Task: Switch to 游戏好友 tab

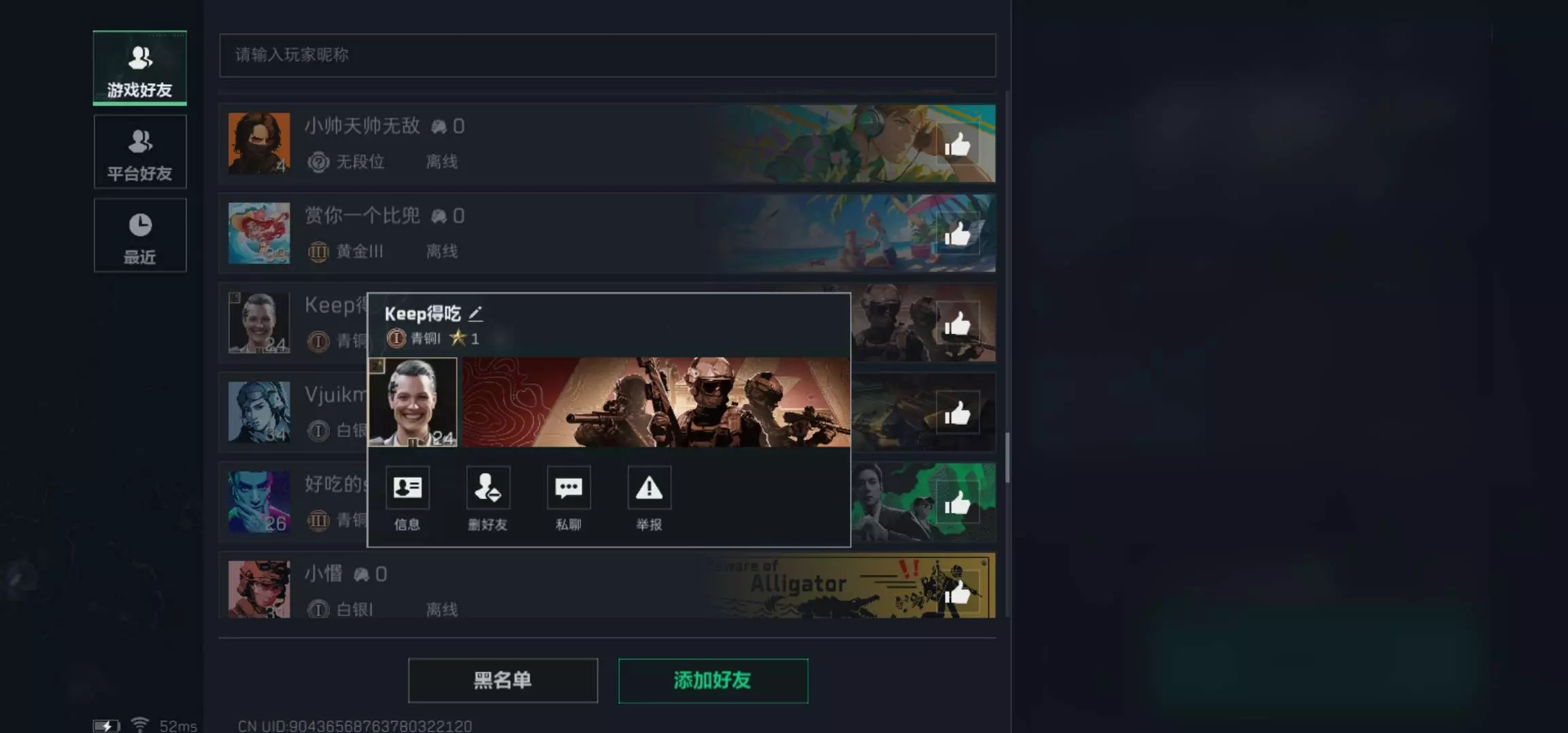Action: (x=140, y=68)
